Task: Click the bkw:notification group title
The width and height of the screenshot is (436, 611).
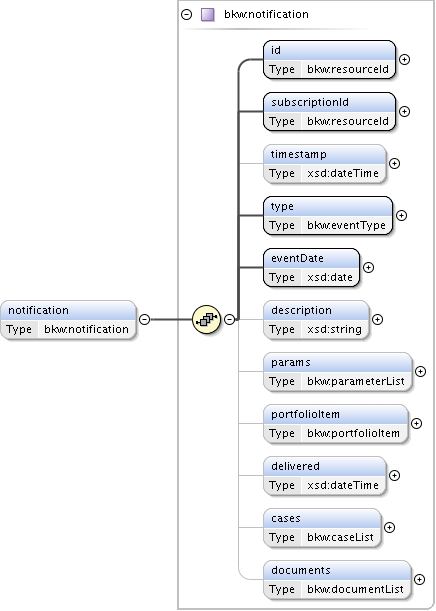Action: coord(266,15)
